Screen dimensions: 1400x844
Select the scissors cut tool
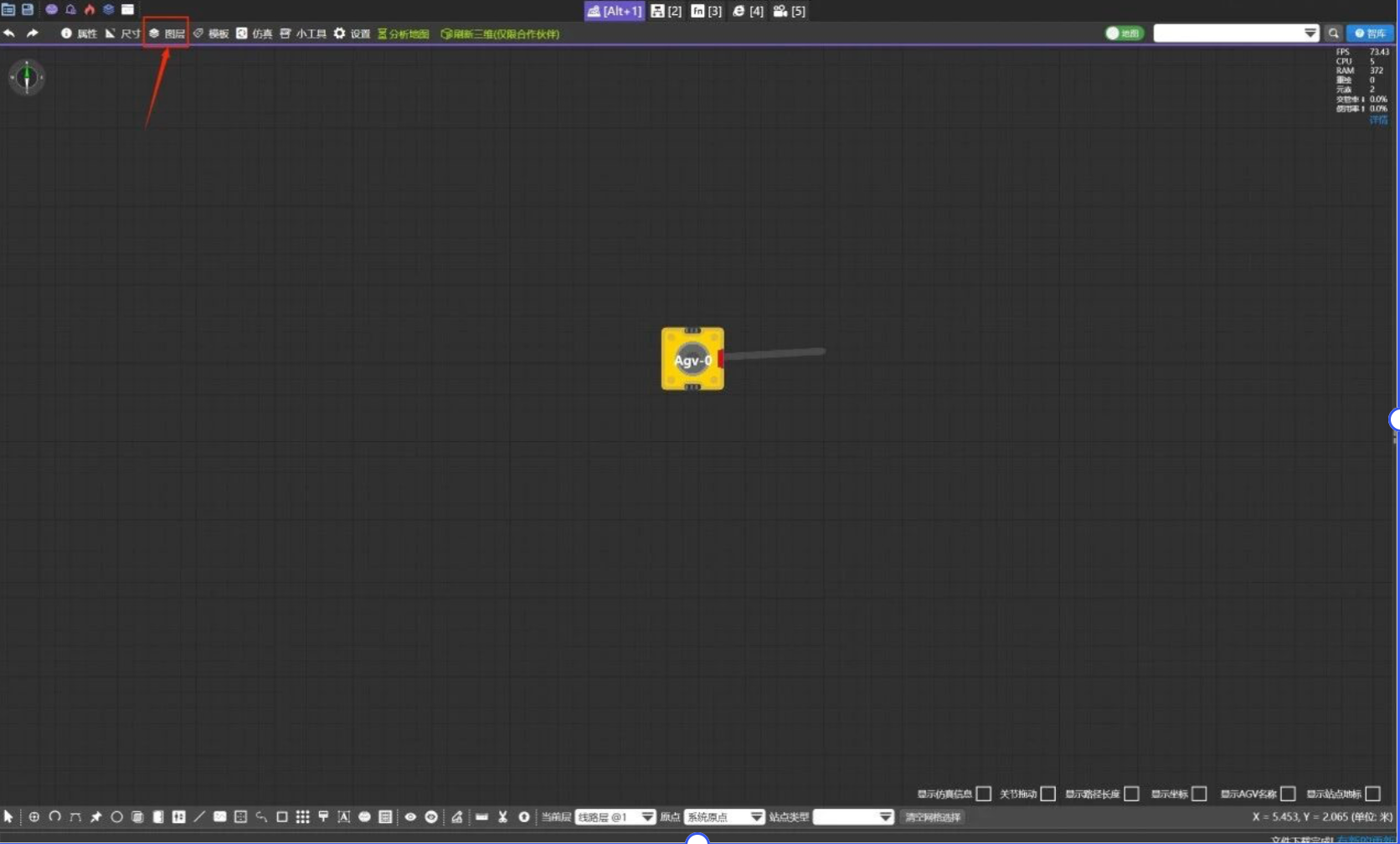tap(502, 816)
